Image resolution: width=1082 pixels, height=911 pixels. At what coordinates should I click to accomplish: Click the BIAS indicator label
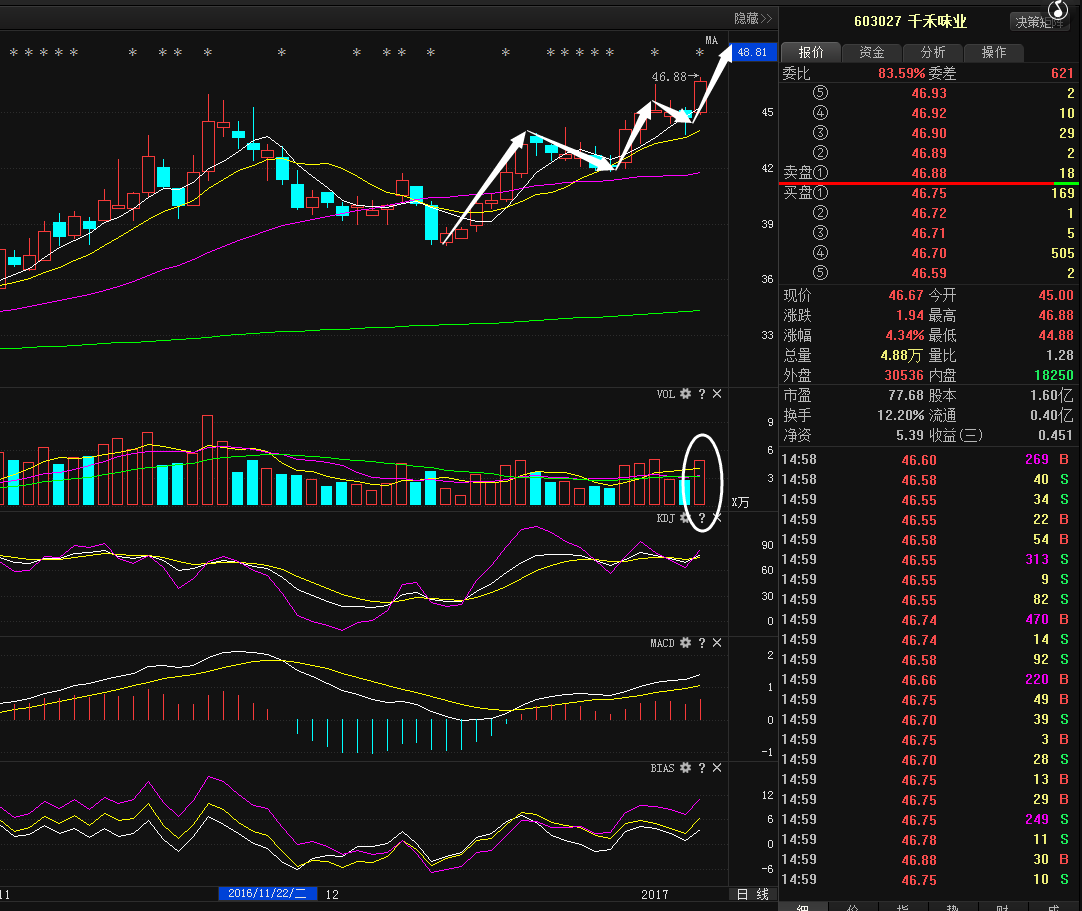coord(662,768)
